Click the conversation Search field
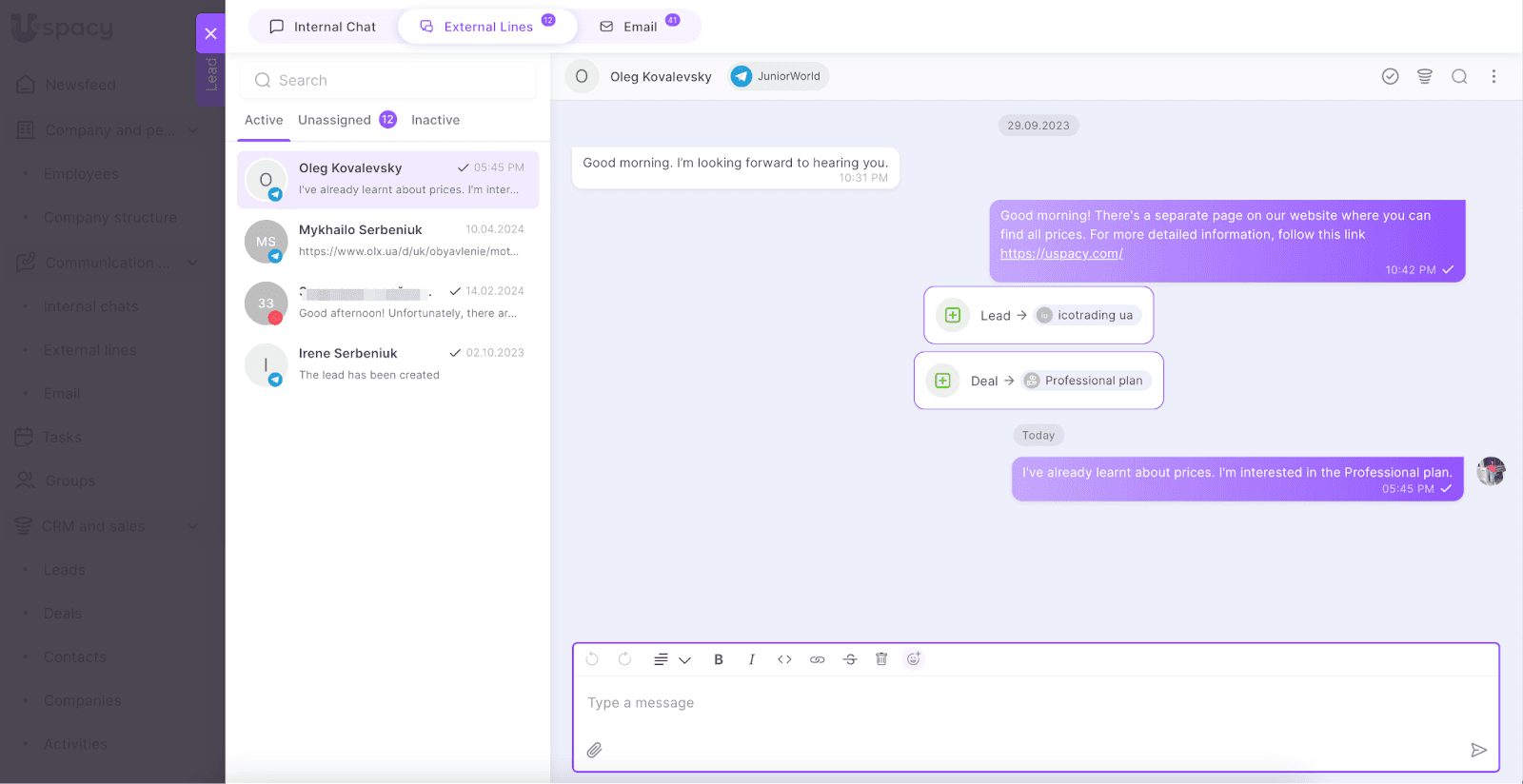The width and height of the screenshot is (1523, 784). [x=388, y=81]
